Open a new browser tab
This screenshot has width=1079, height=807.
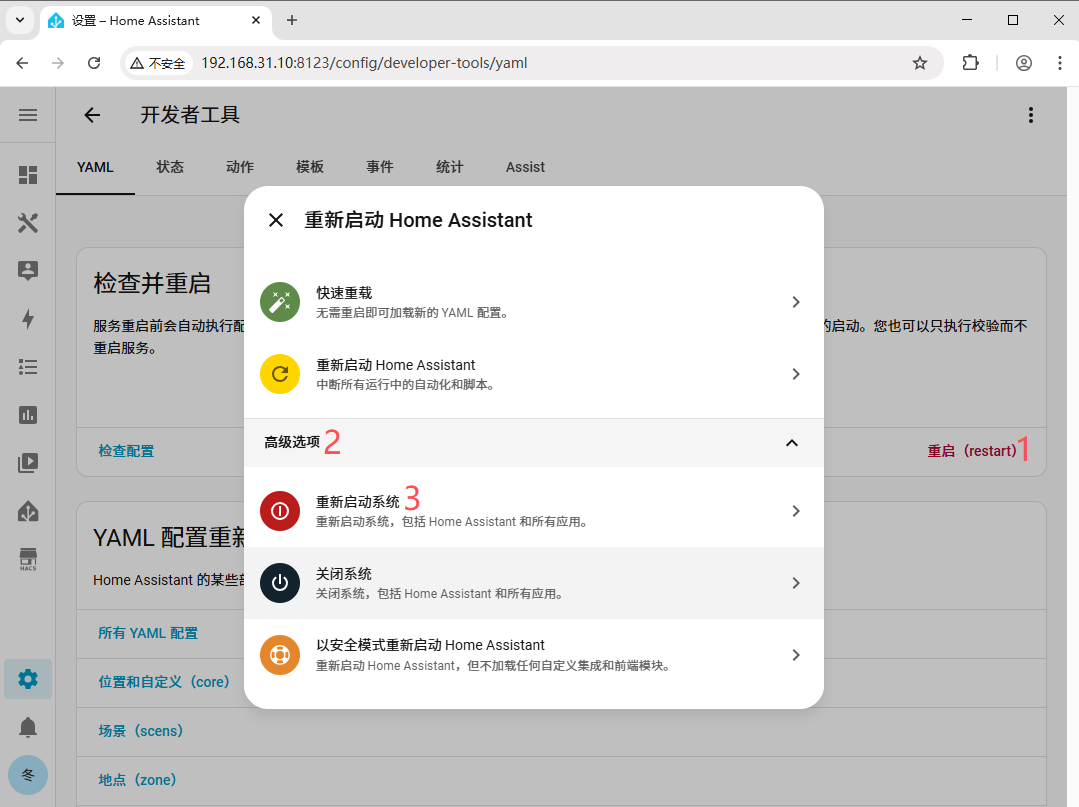pyautogui.click(x=292, y=21)
